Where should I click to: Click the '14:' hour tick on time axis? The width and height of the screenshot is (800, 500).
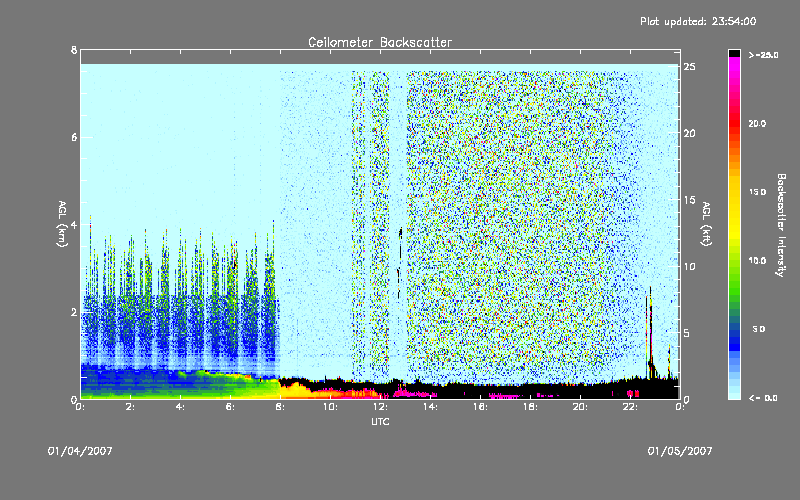(430, 407)
